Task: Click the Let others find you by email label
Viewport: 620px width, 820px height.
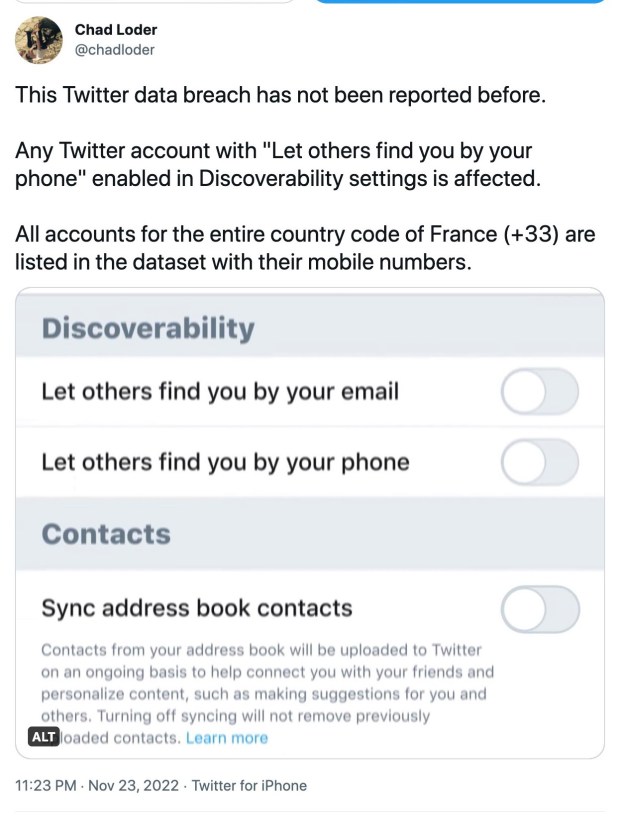Action: pyautogui.click(x=220, y=392)
